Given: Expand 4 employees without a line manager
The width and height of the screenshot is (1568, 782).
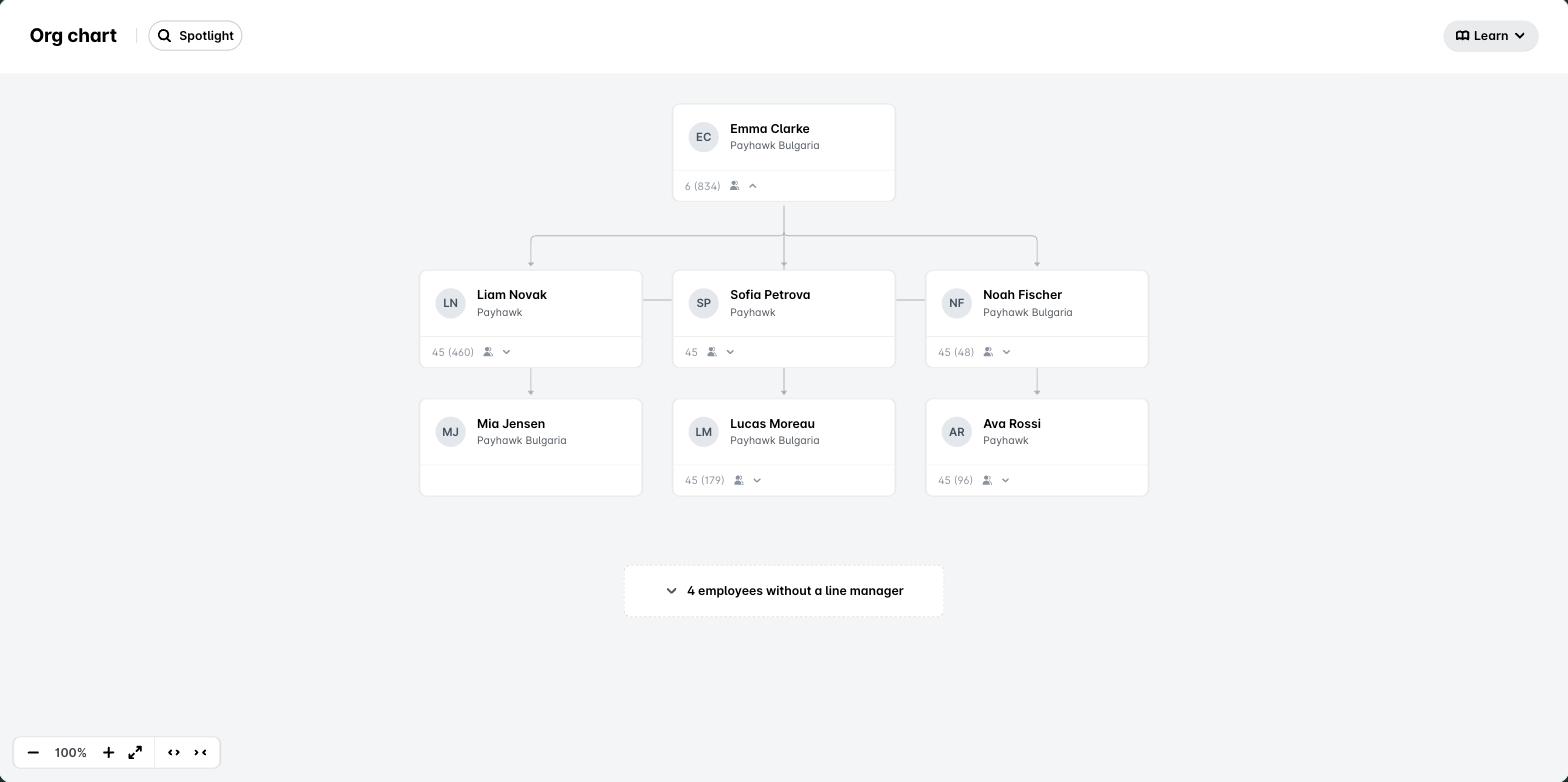Looking at the screenshot, I should click(x=784, y=591).
